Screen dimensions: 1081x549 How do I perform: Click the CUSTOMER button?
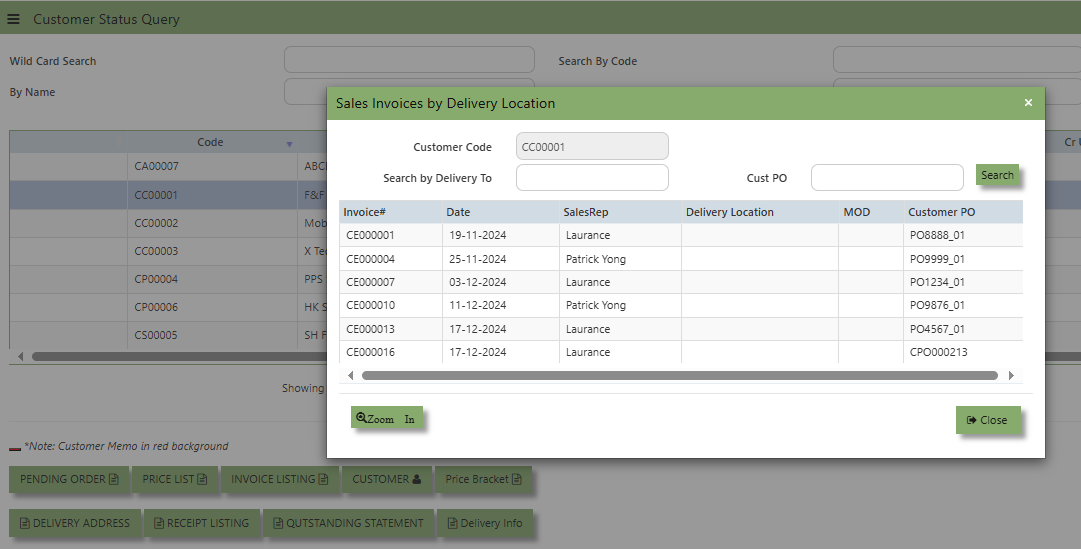tap(387, 479)
